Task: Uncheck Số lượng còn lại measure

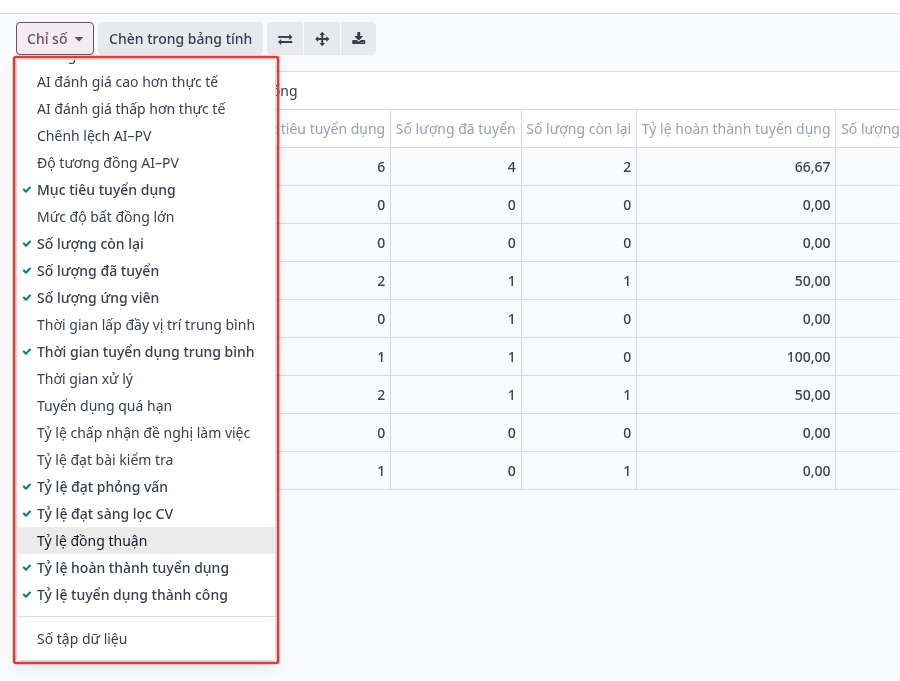Action: coord(146,244)
